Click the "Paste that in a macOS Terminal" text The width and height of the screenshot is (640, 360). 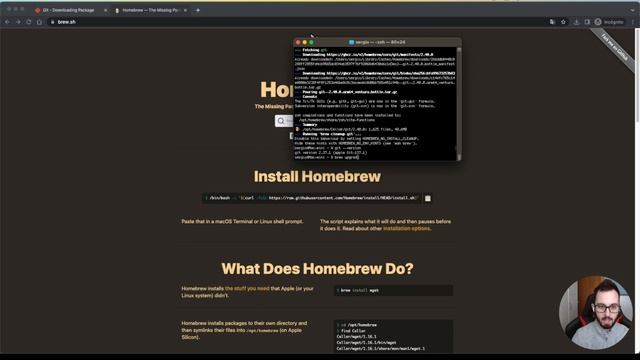[x=242, y=222]
